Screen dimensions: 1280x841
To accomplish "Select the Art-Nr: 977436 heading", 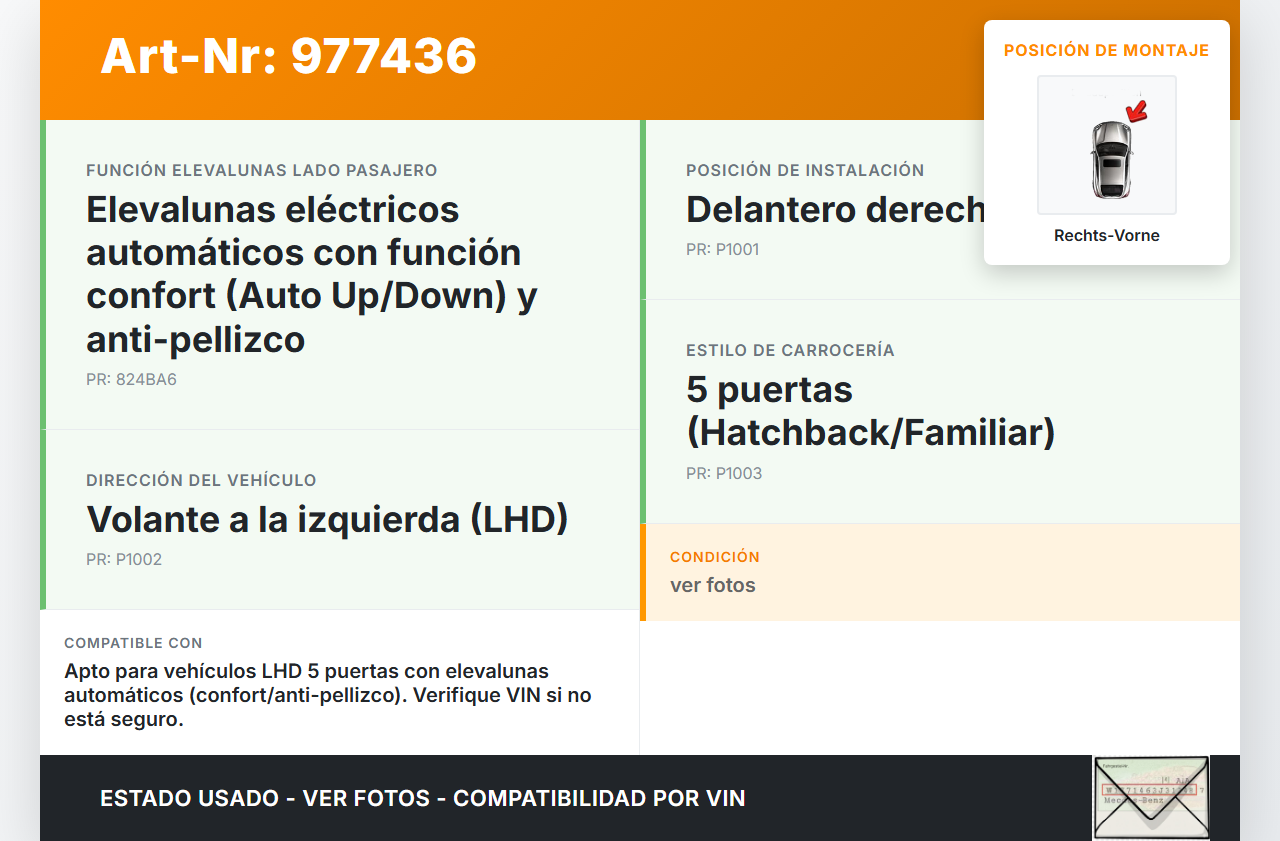I will 288,56.
